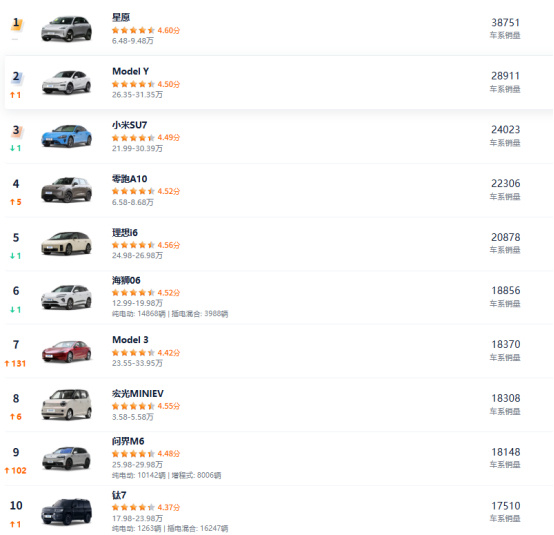The height and width of the screenshot is (535, 554).
Task: Click the up 131 rank change indicator
Action: pos(15,363)
